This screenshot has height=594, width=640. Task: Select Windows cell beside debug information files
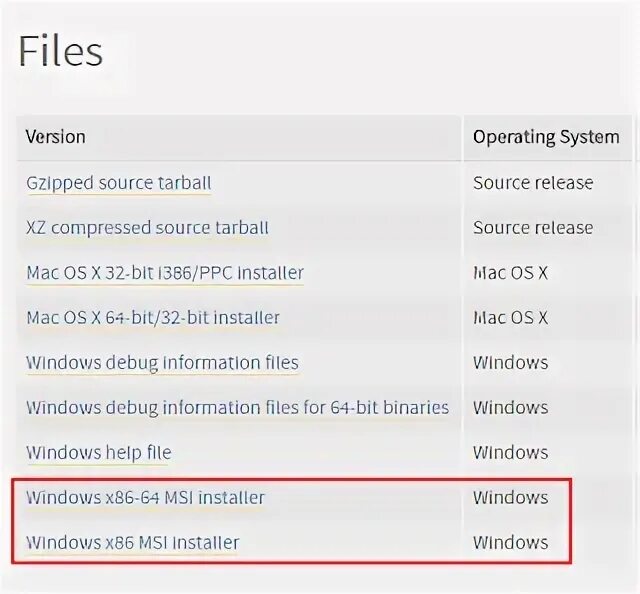pos(511,363)
